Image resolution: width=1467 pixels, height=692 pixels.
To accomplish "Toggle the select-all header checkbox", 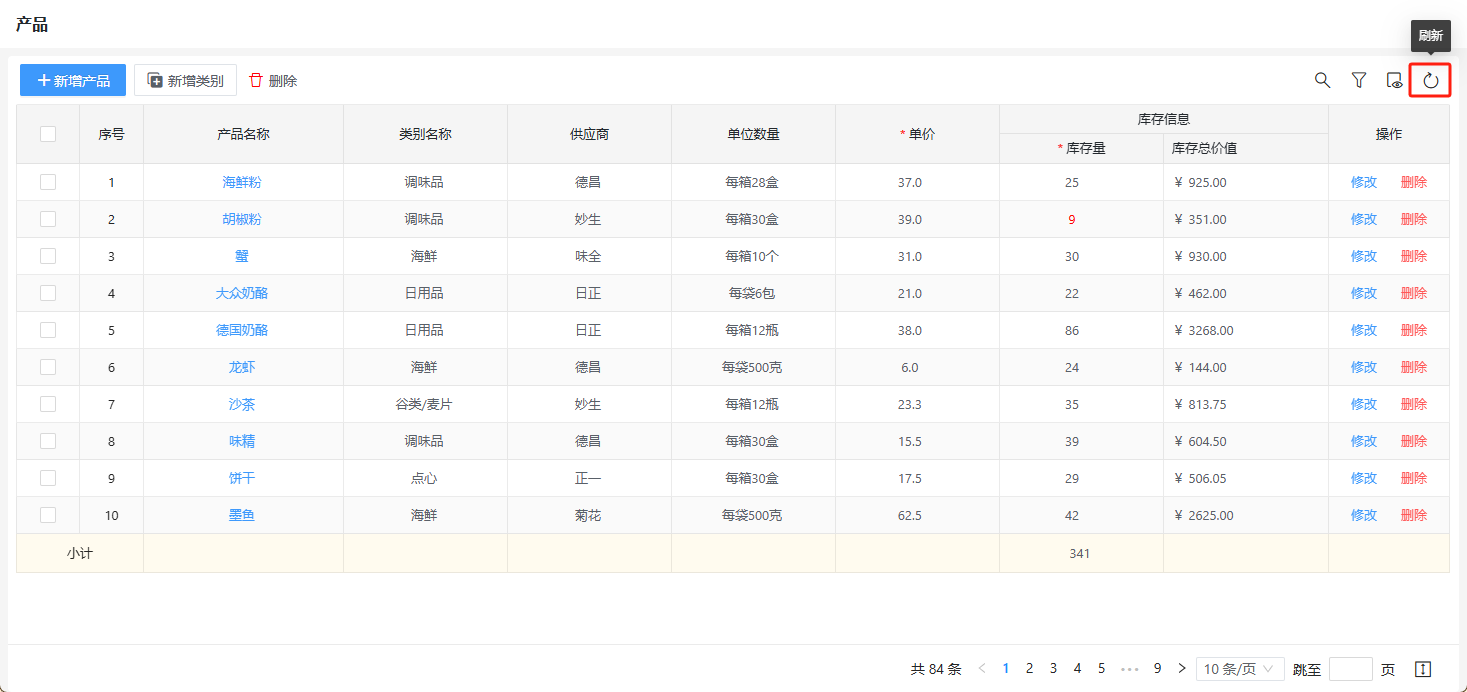I will (48, 134).
